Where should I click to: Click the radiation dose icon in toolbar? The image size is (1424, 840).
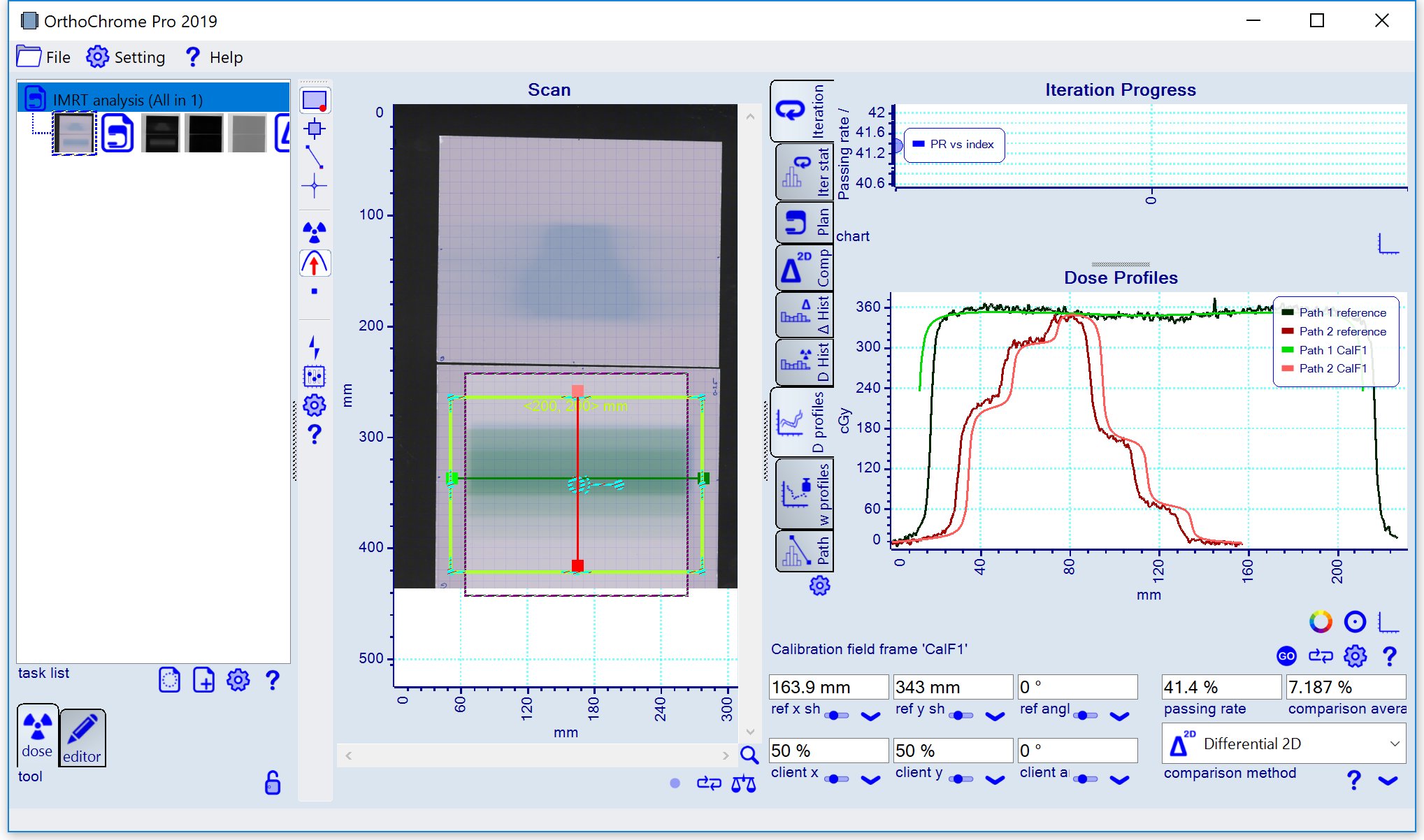pyautogui.click(x=315, y=231)
